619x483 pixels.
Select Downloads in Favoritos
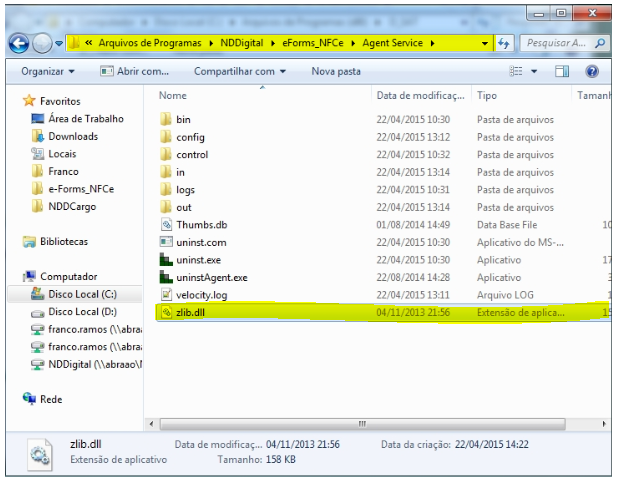click(72, 136)
